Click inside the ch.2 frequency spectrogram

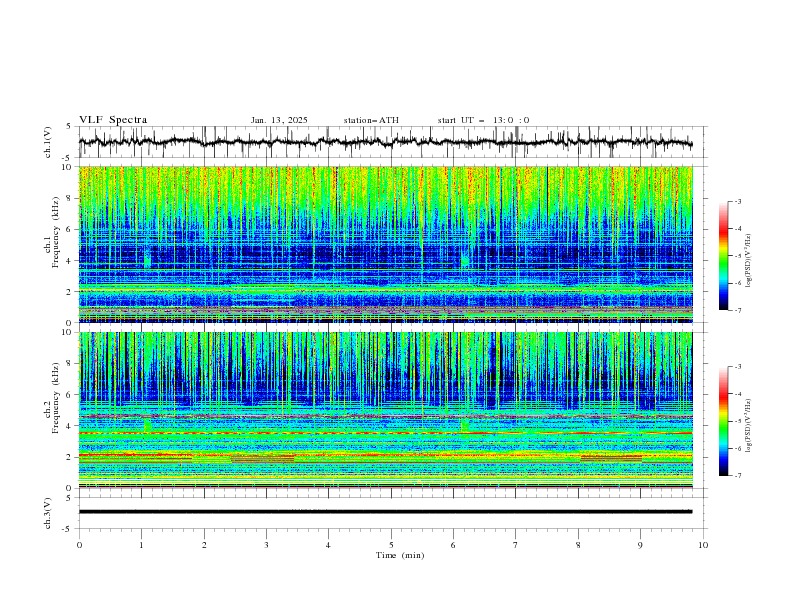385,410
